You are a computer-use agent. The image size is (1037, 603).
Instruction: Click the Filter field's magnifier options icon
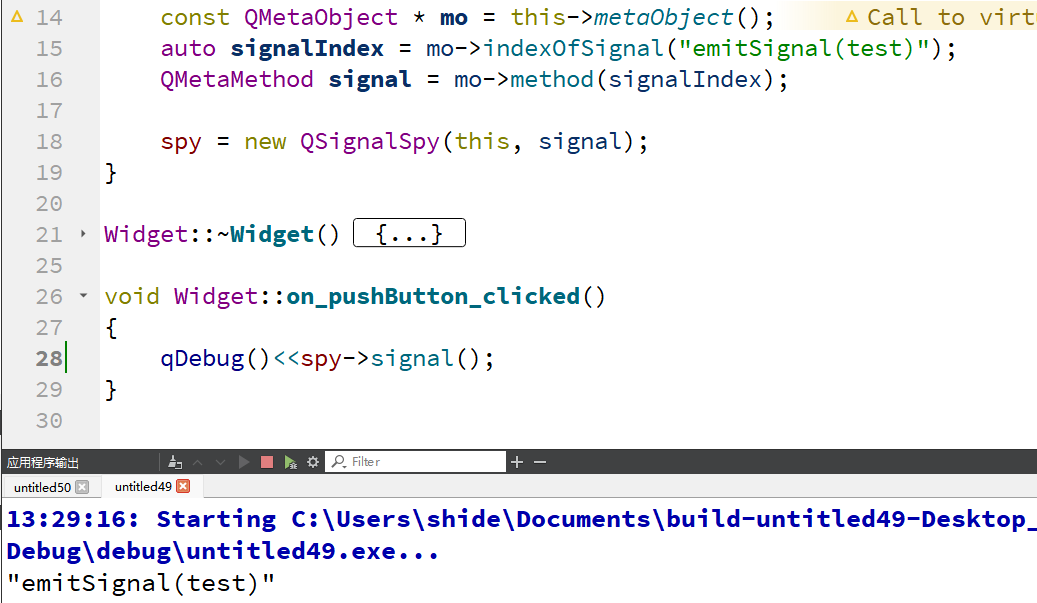point(339,462)
